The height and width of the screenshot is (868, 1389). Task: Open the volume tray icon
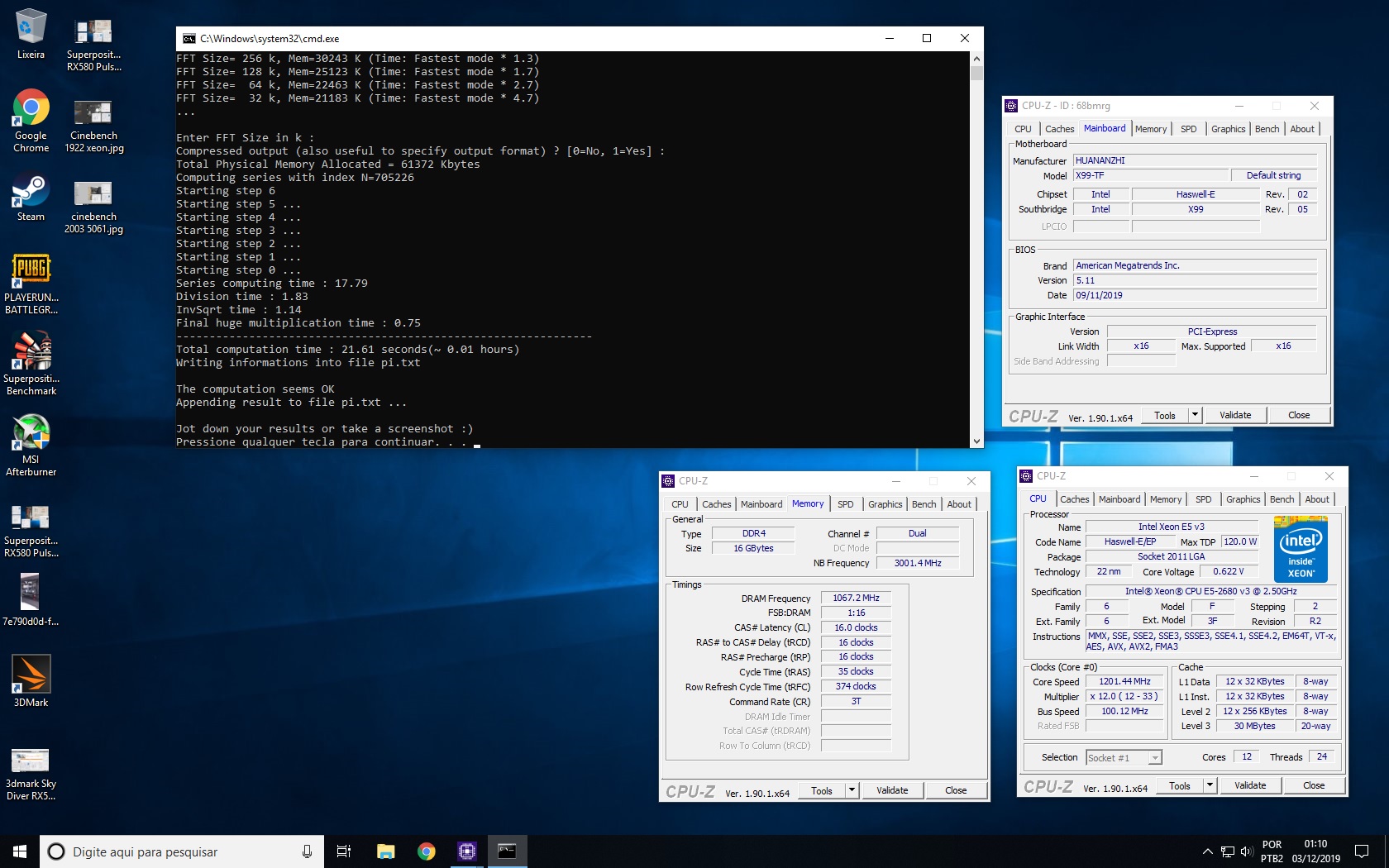(1247, 851)
